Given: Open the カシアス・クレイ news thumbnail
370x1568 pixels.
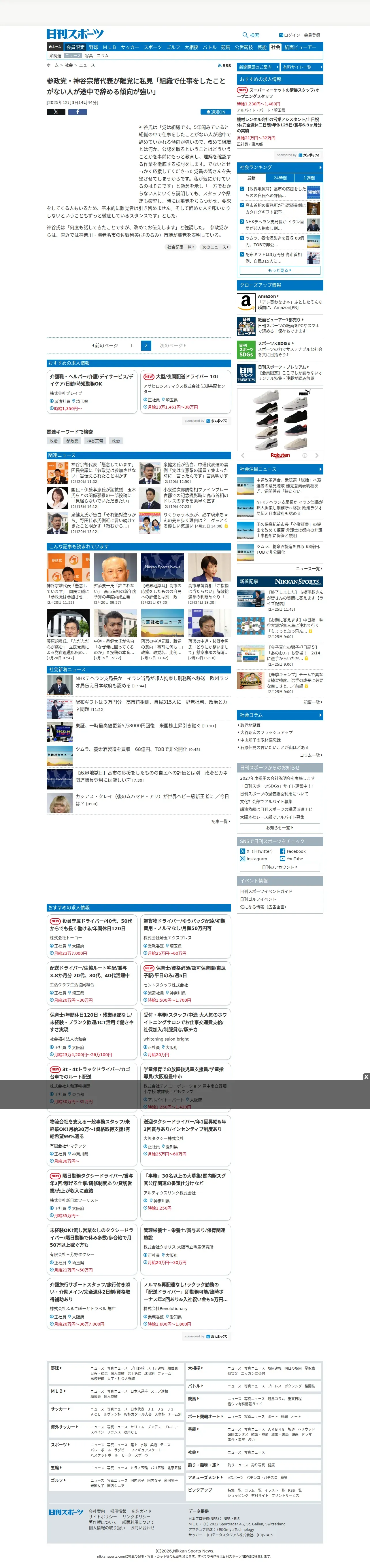Looking at the screenshot, I should 60,804.
